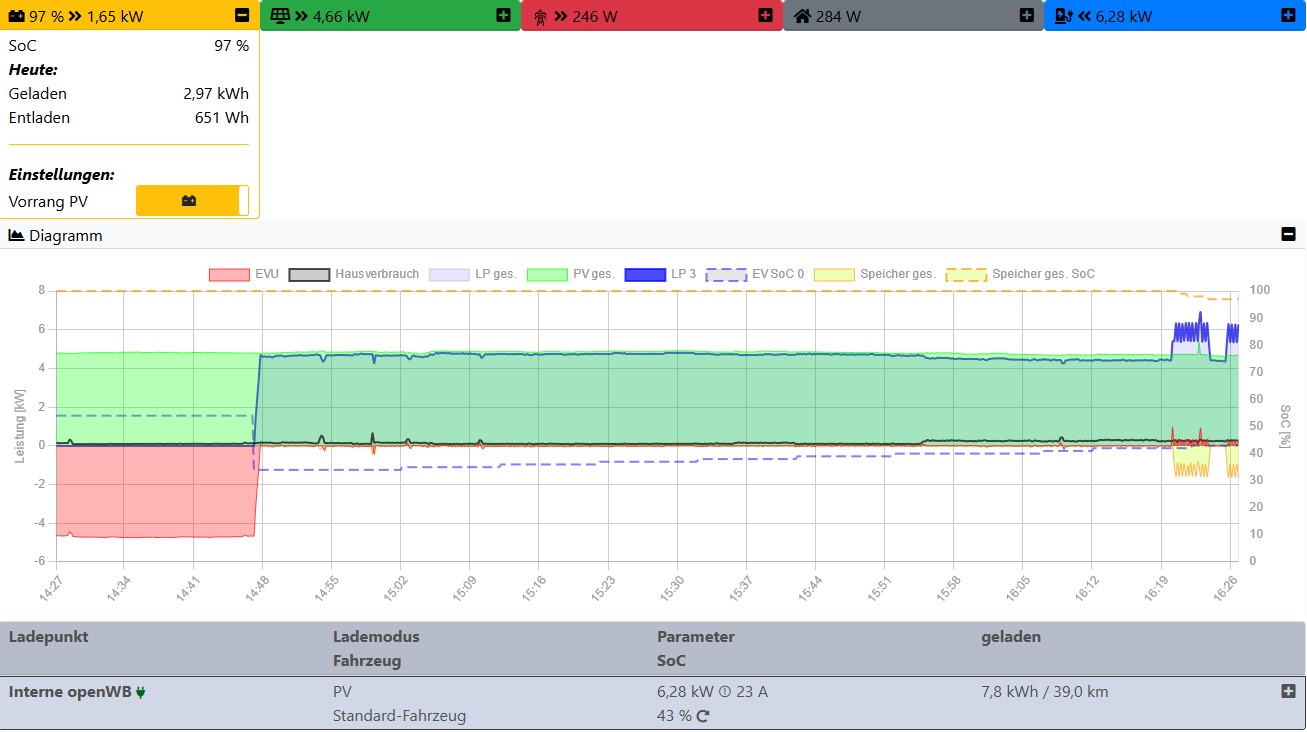Toggle the LP 3 legend color swatch

tap(645, 274)
